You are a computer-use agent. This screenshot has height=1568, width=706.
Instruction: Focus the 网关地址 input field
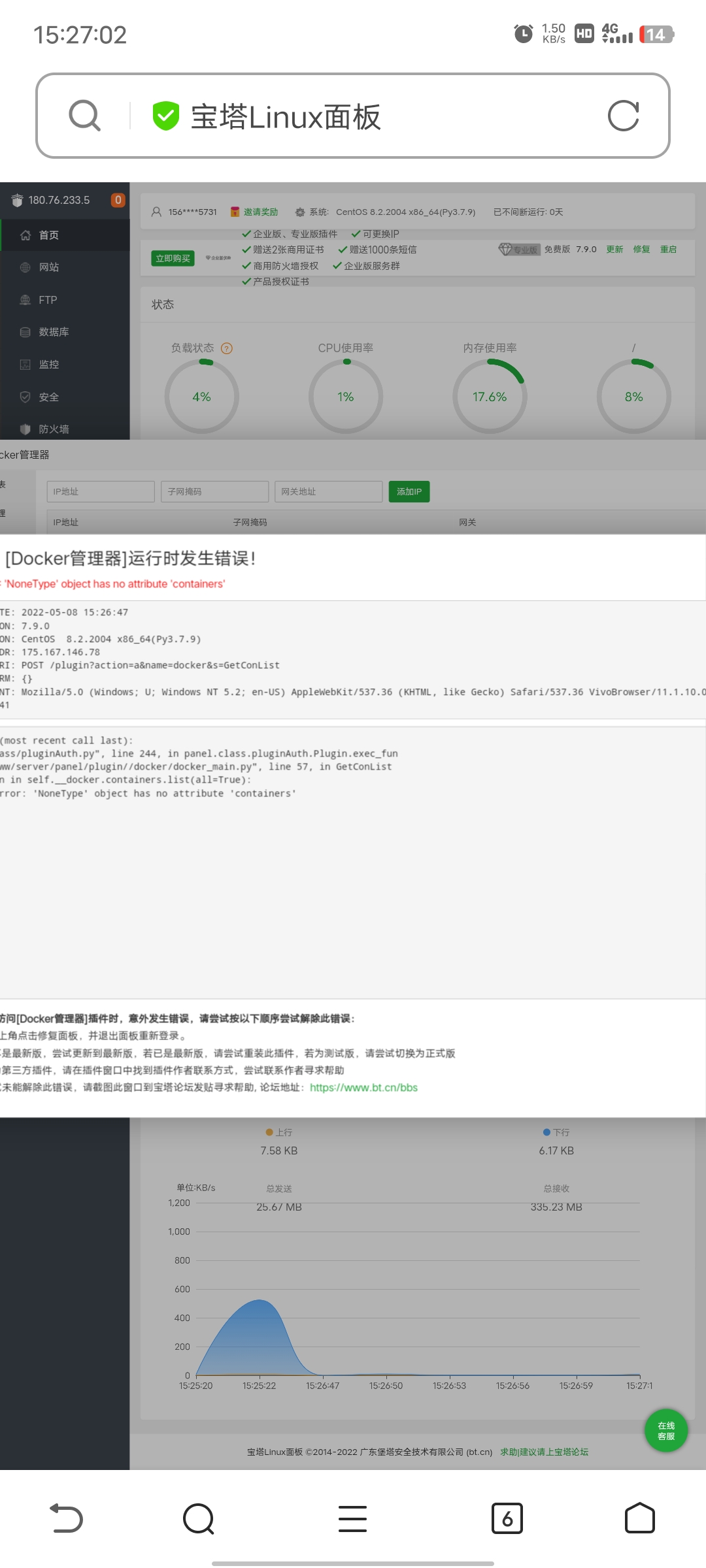coord(328,491)
